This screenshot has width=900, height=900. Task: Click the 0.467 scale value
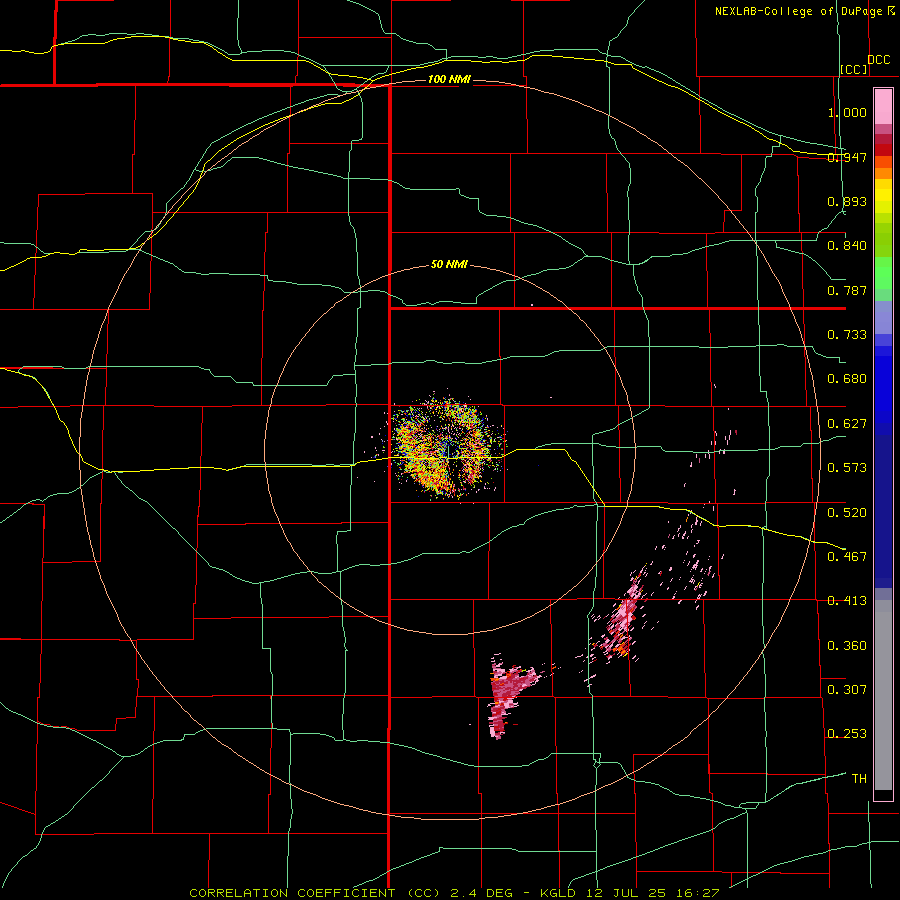[x=847, y=557]
